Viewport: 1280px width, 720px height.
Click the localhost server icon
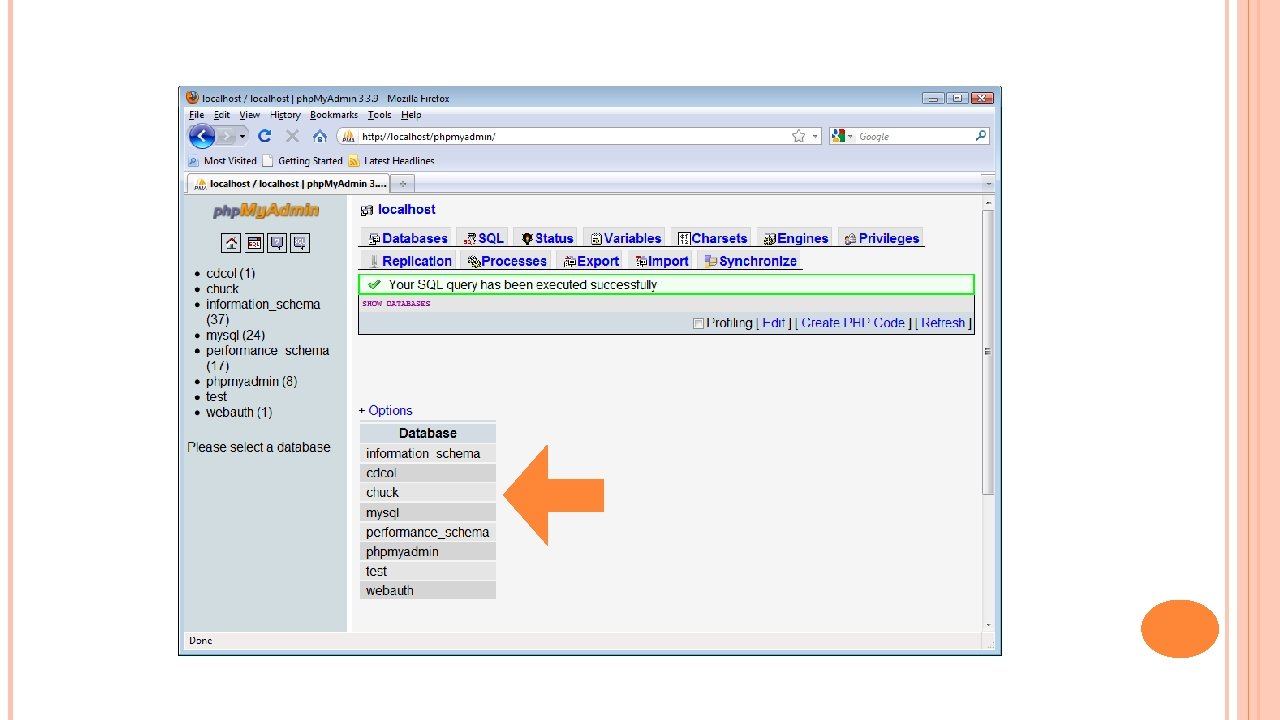(x=366, y=210)
